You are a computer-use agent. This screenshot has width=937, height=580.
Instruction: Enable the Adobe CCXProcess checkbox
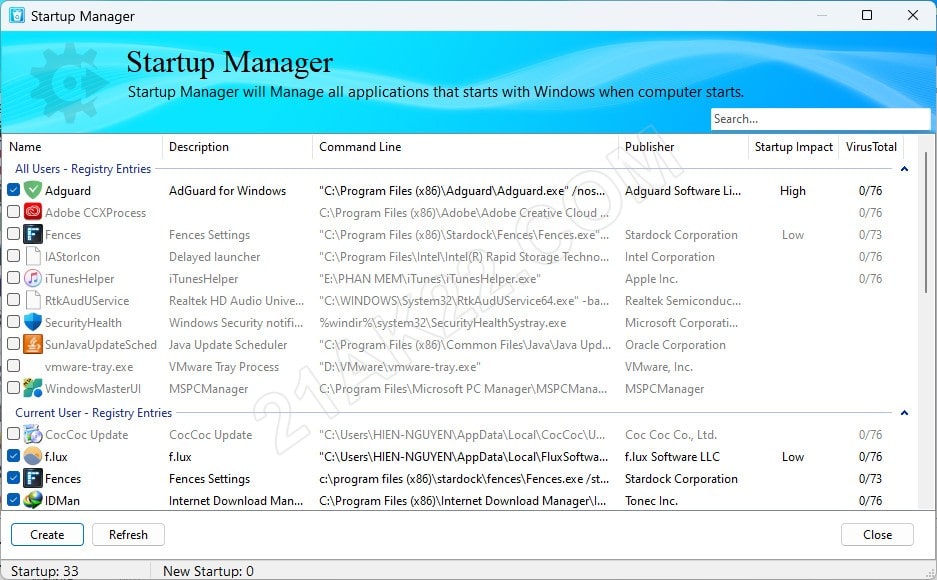(13, 212)
